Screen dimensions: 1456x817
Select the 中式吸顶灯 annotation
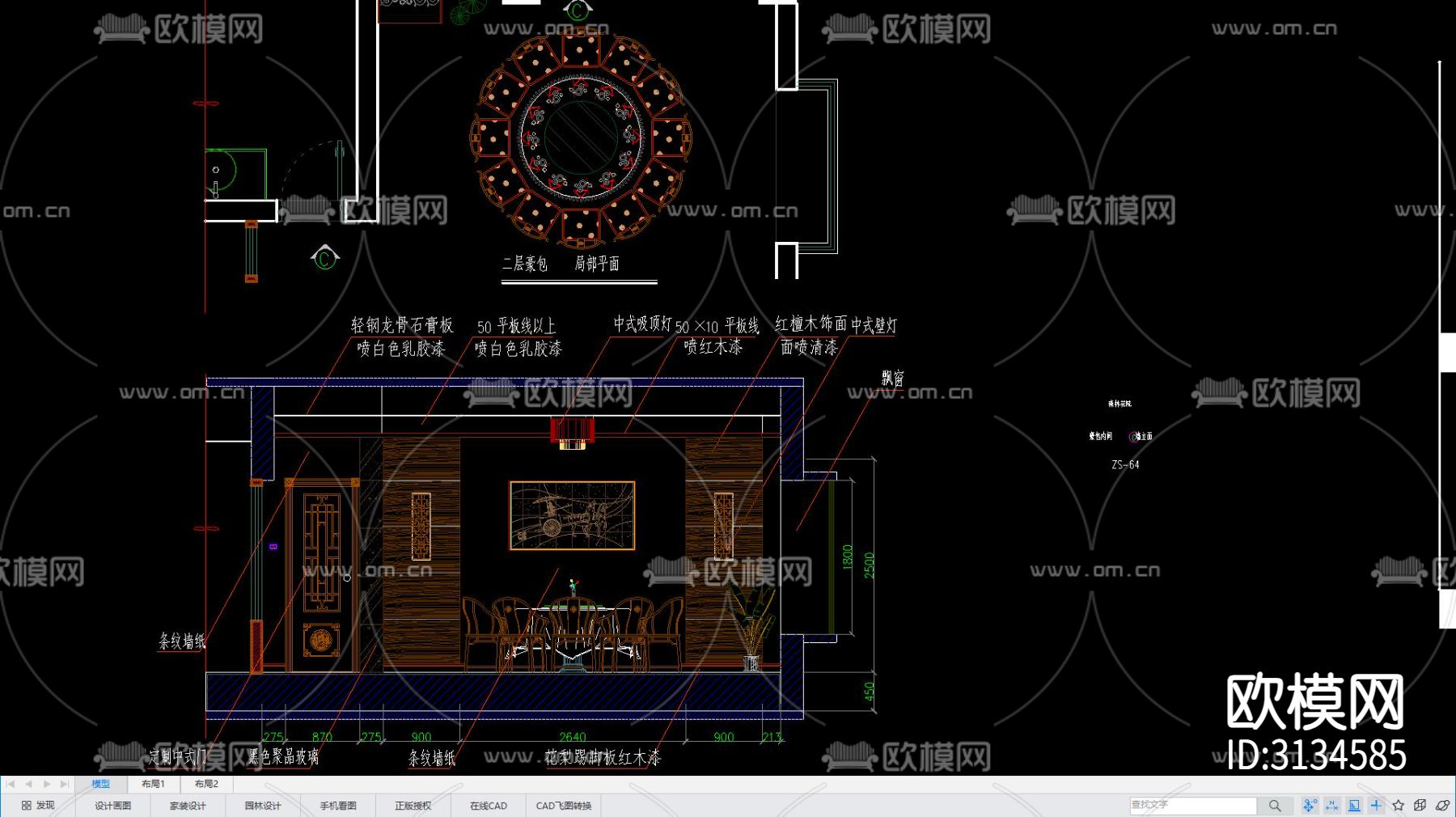point(642,324)
